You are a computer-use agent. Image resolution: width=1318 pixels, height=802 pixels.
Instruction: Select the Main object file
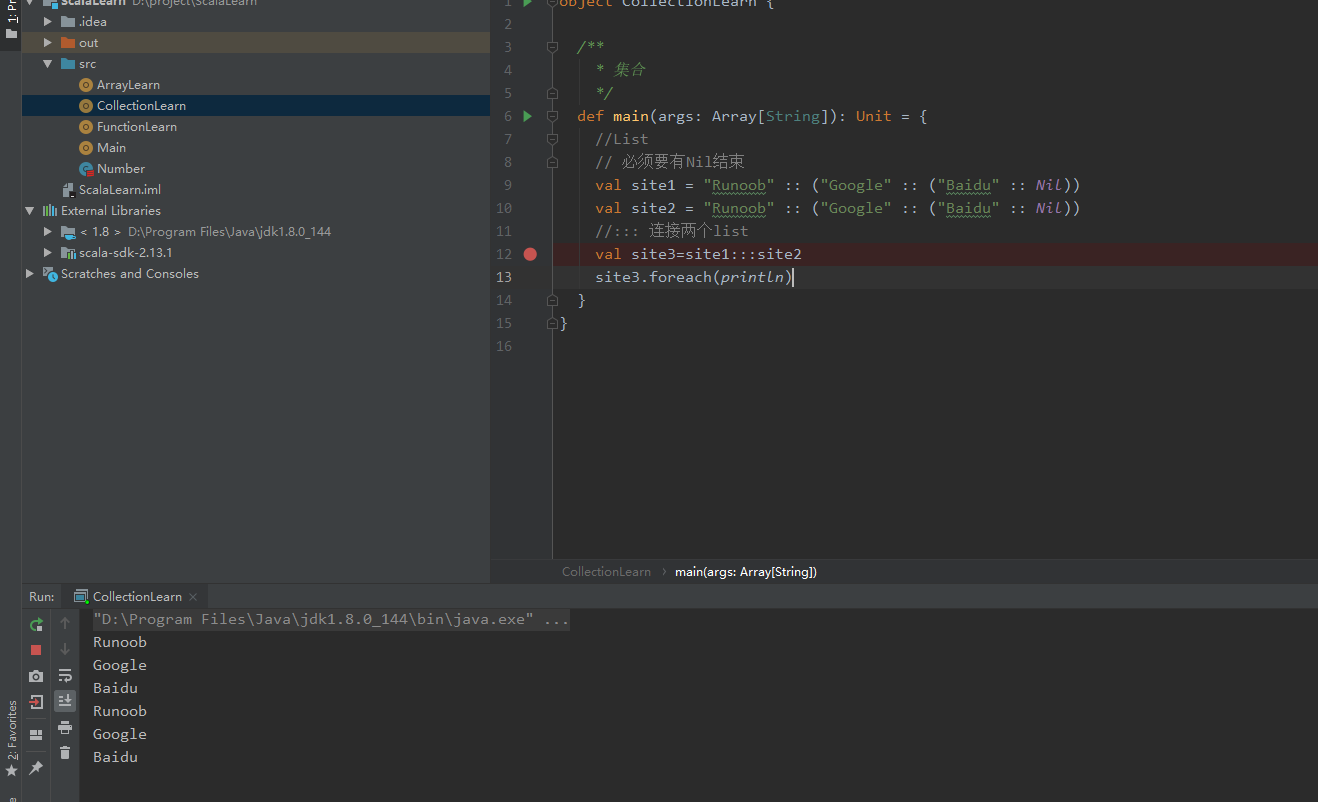[x=111, y=147]
